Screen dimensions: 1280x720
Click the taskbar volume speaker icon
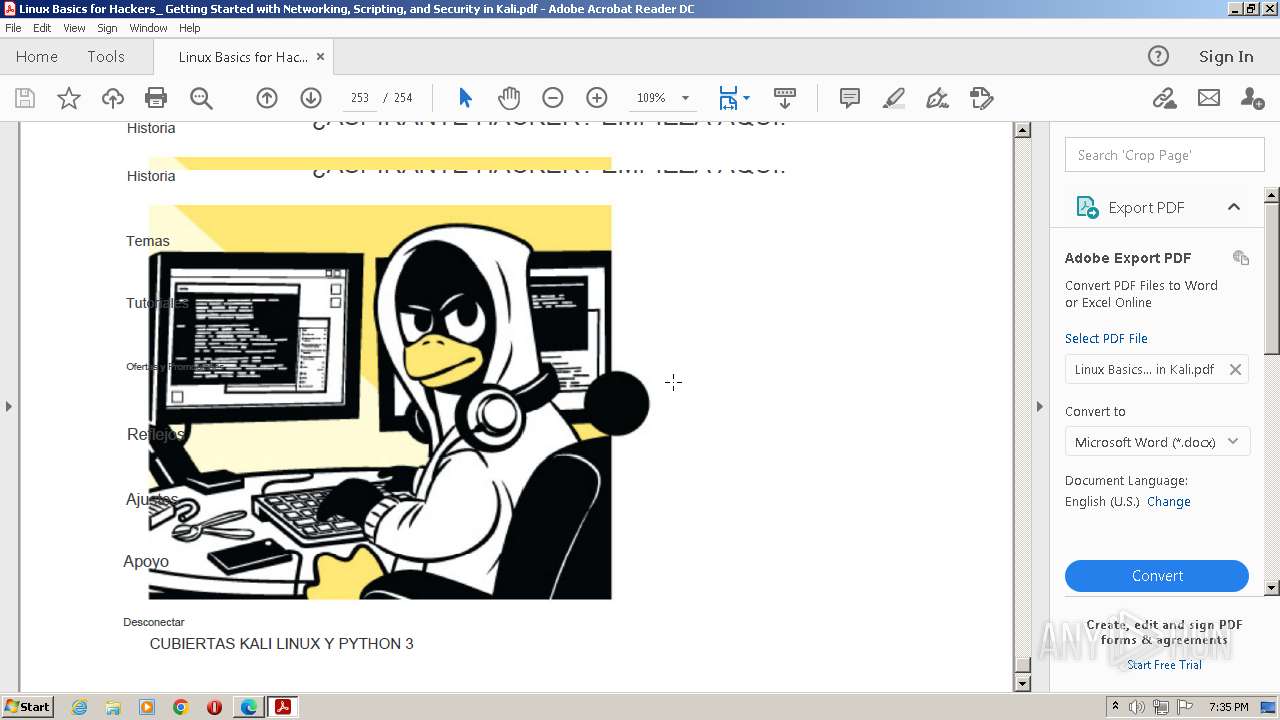[x=1137, y=707]
